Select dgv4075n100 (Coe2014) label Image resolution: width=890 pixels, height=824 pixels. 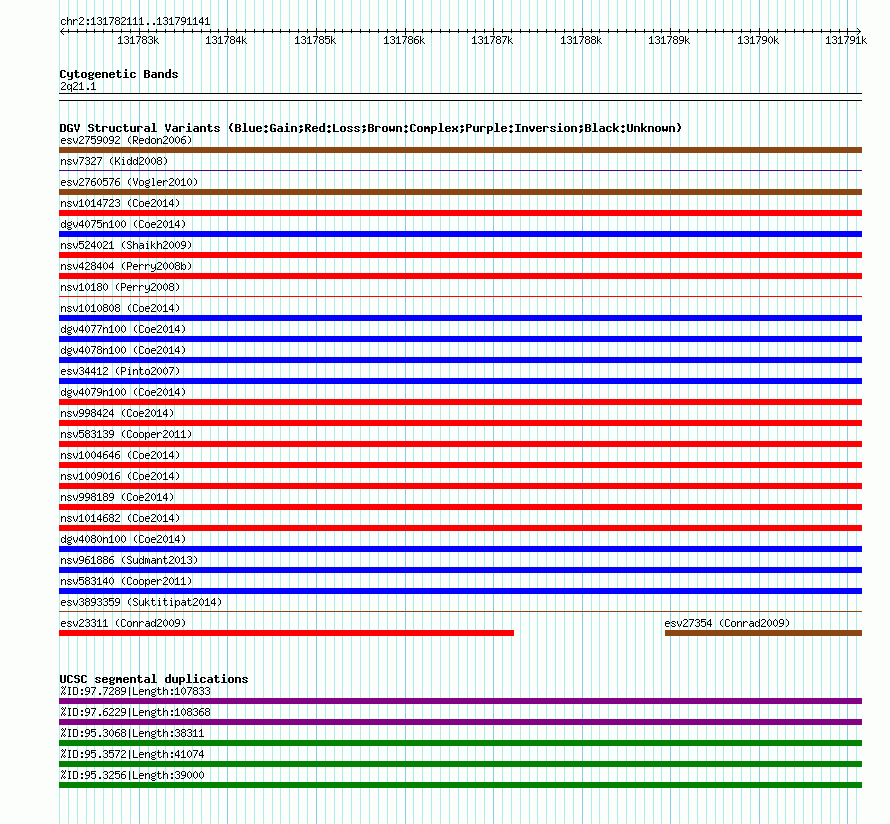tap(123, 224)
